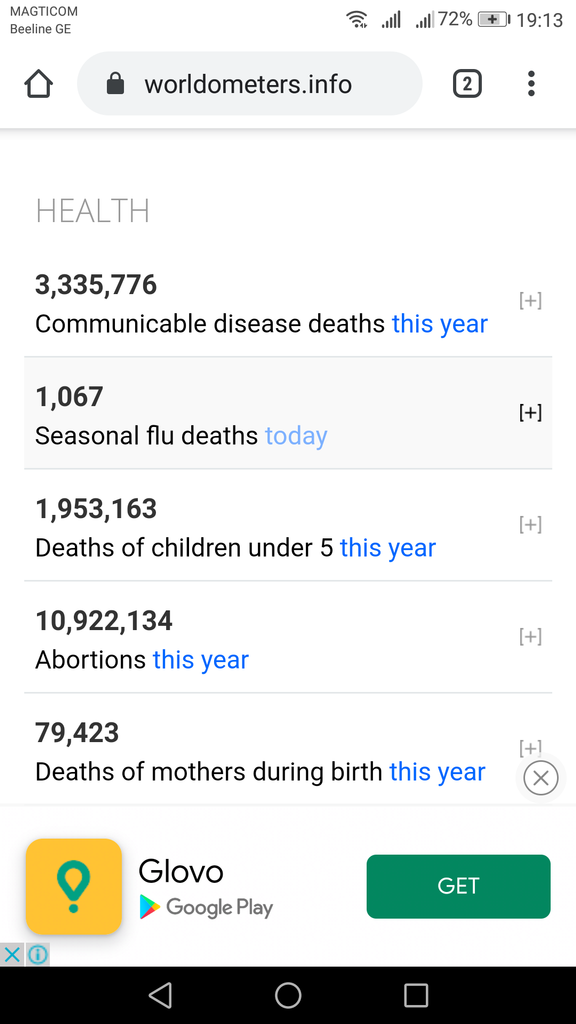The image size is (576, 1024).
Task: Expand the Seasonal flu deaths row
Action: coord(530,413)
